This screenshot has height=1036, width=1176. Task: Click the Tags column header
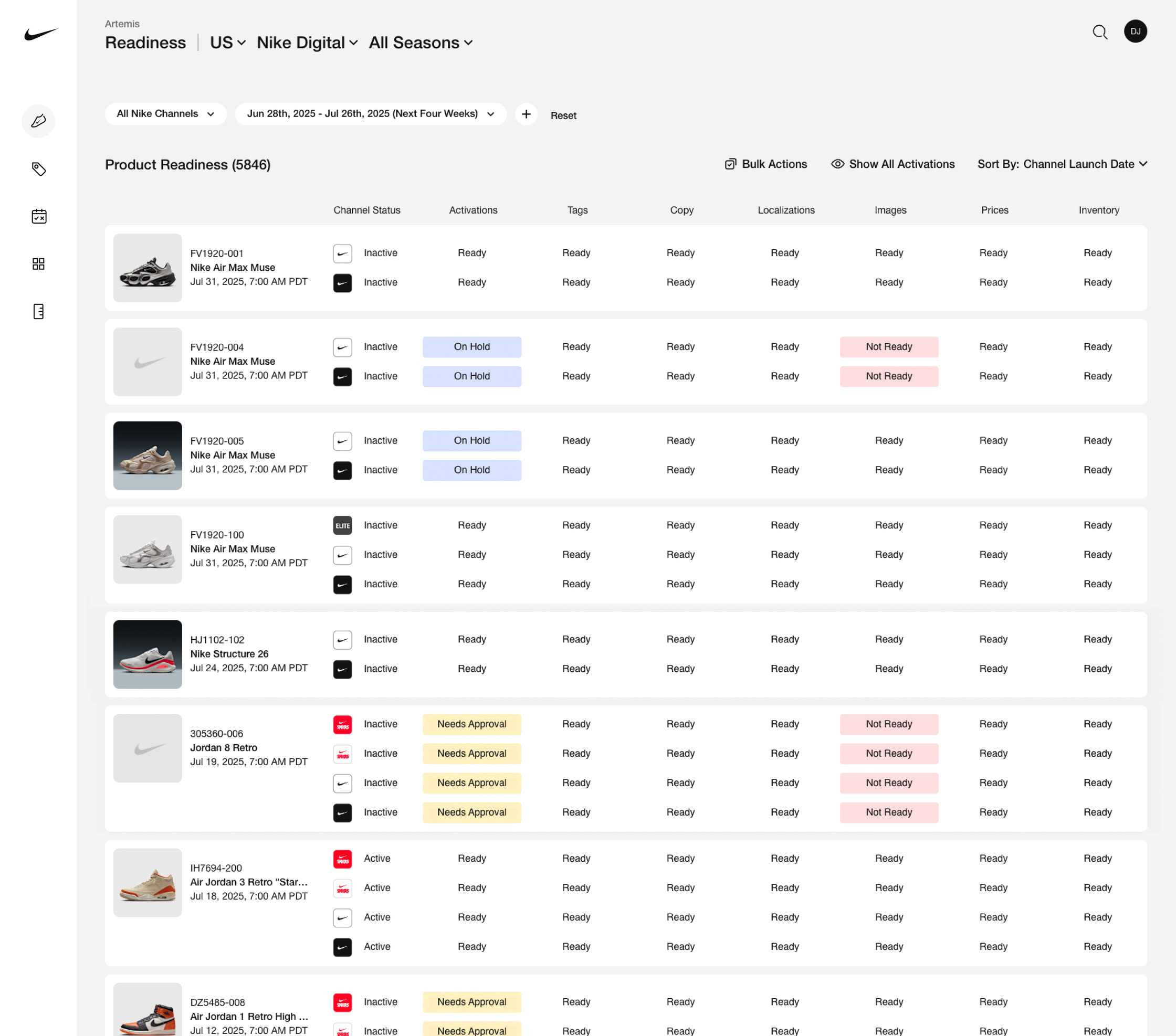[577, 210]
